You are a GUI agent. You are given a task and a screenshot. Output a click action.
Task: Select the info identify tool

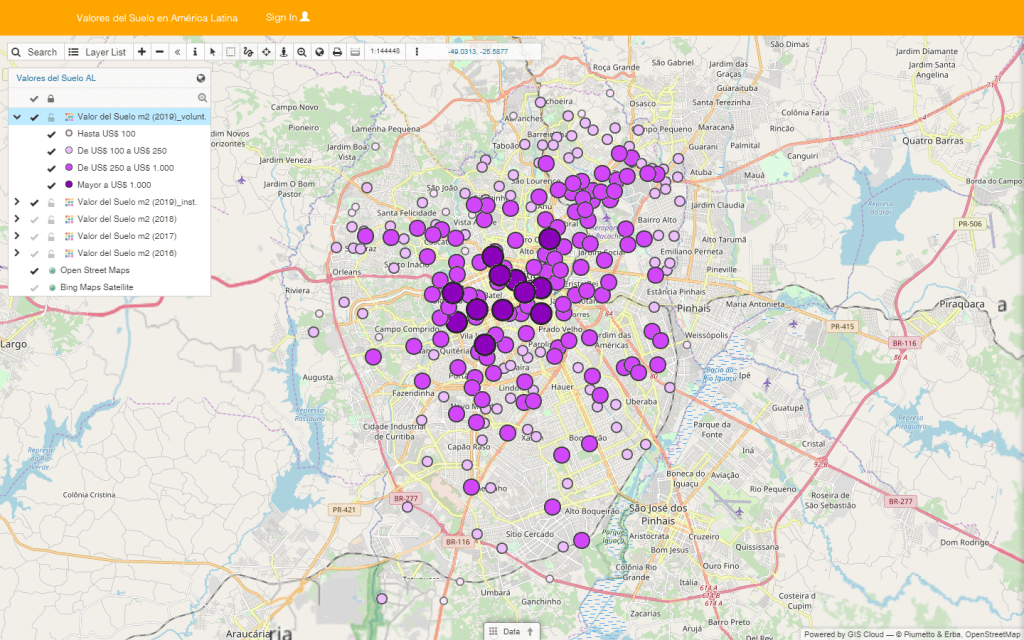pyautogui.click(x=194, y=51)
